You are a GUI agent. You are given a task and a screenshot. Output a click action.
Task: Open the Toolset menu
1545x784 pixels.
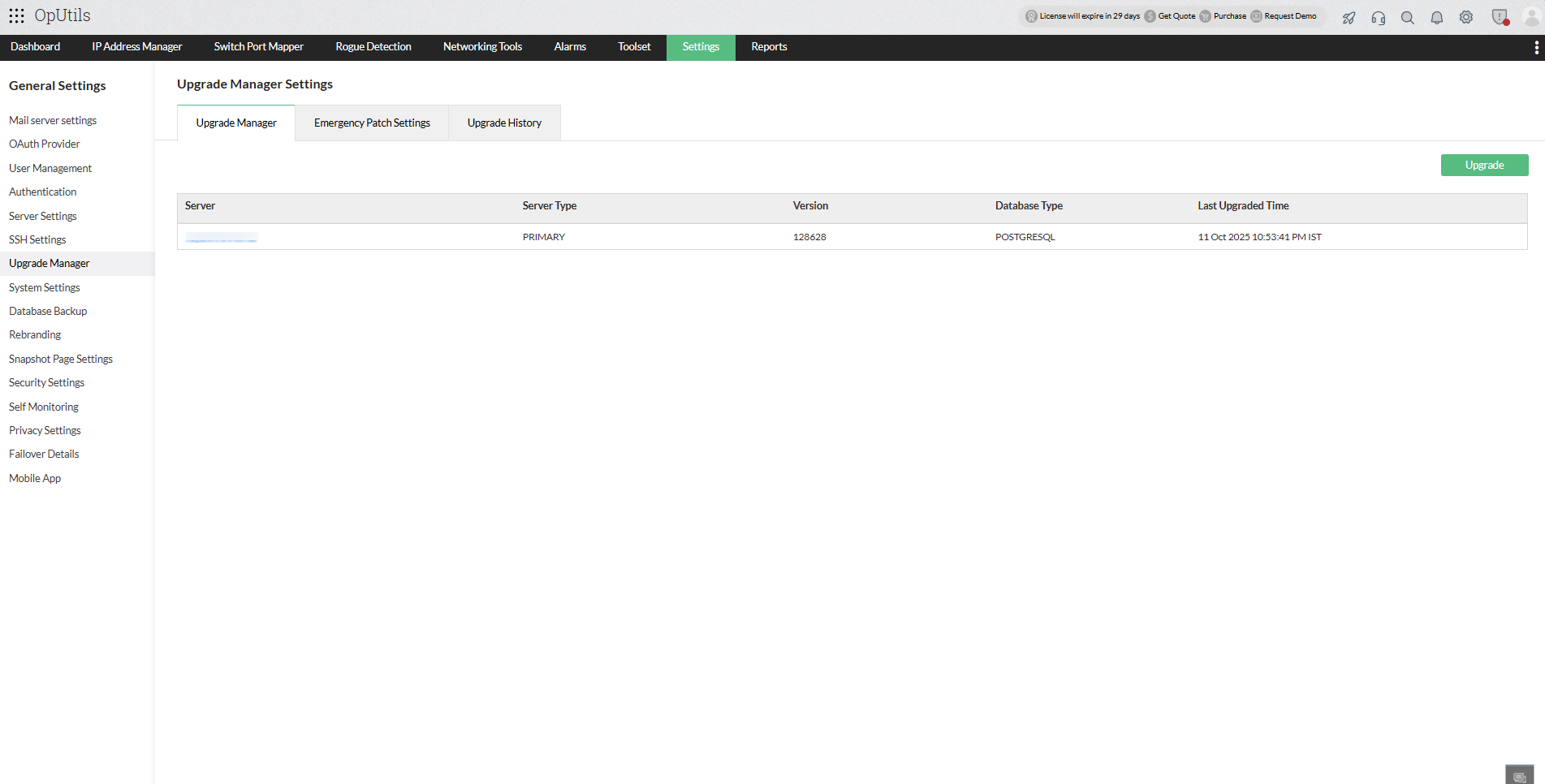coord(635,47)
